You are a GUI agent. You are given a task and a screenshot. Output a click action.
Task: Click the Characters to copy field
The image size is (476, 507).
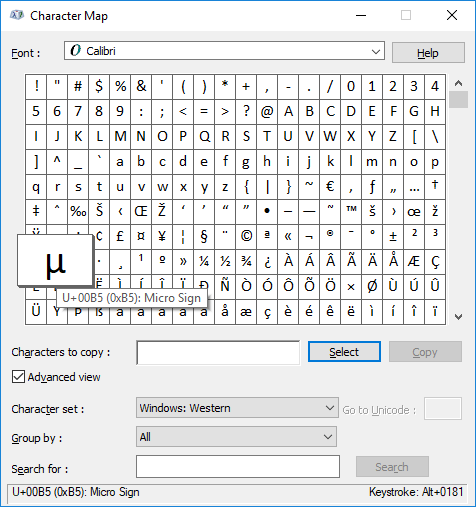[218, 352]
